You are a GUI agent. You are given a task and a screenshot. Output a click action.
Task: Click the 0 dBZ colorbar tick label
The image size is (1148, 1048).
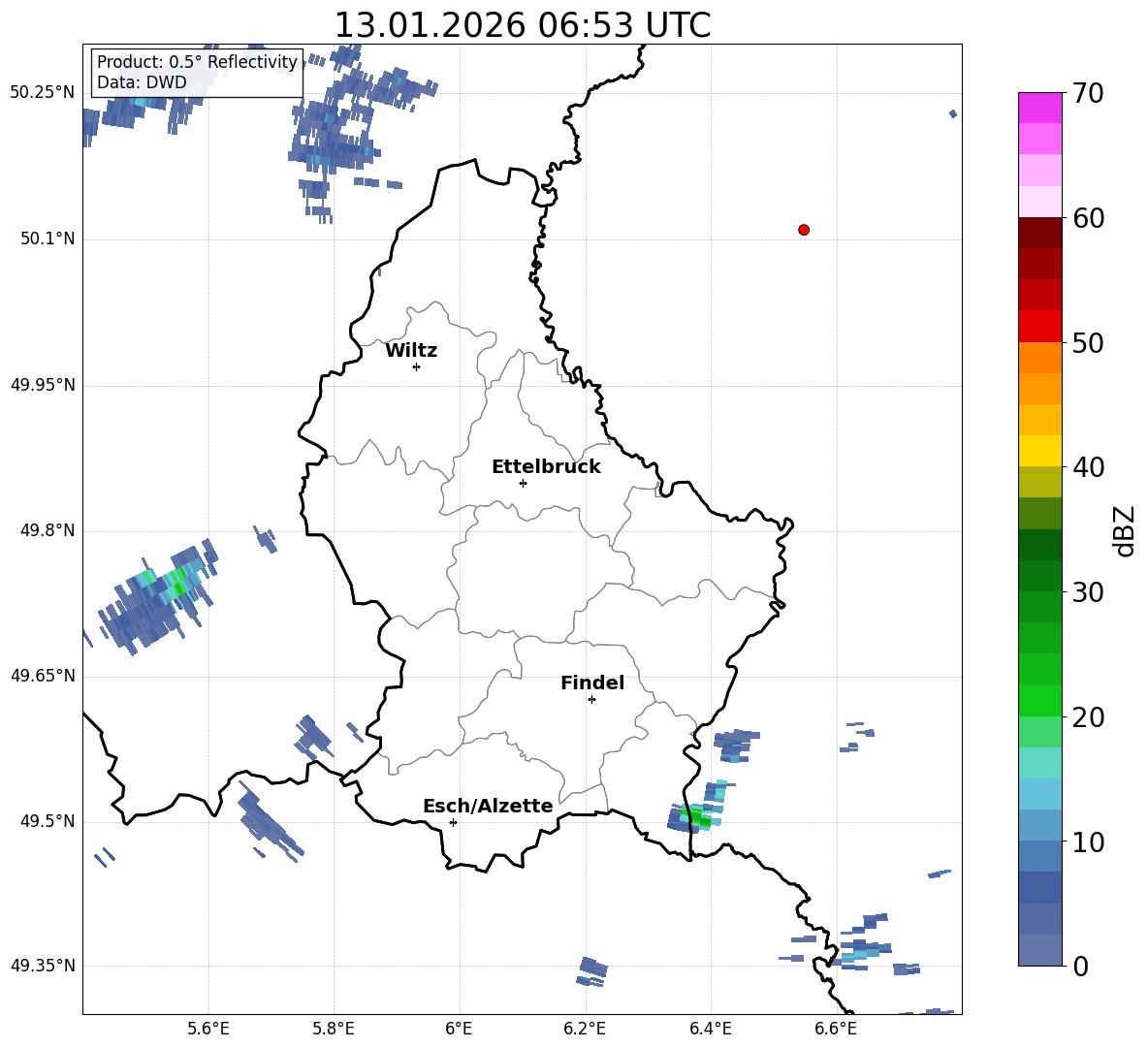click(x=1080, y=966)
